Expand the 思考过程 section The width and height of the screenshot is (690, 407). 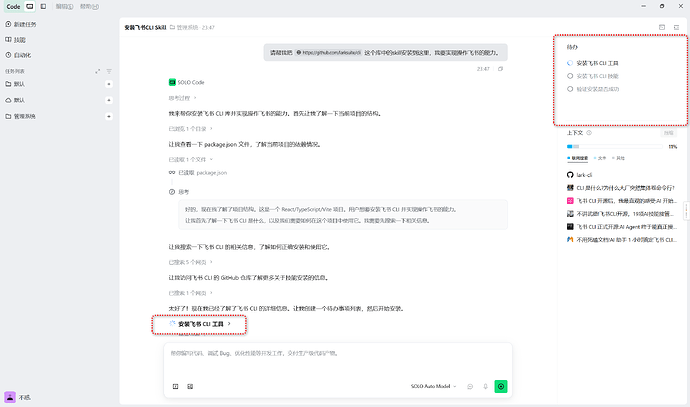coord(182,98)
